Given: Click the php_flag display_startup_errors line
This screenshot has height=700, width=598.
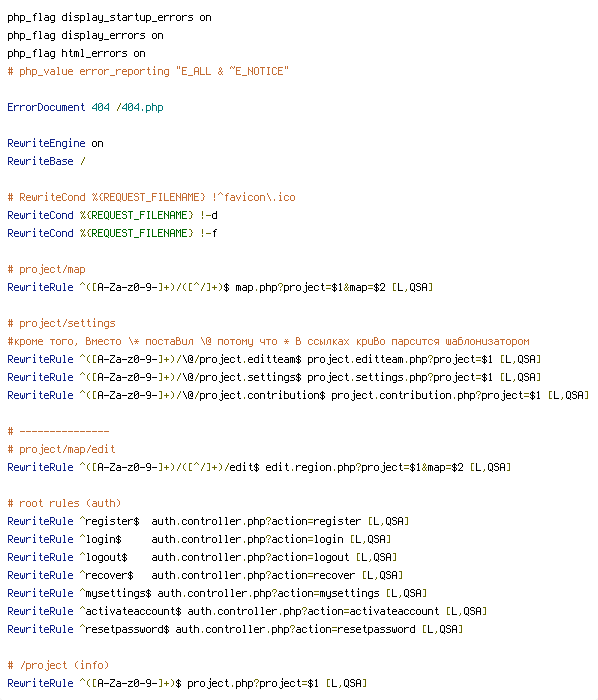Looking at the screenshot, I should 109,18.
